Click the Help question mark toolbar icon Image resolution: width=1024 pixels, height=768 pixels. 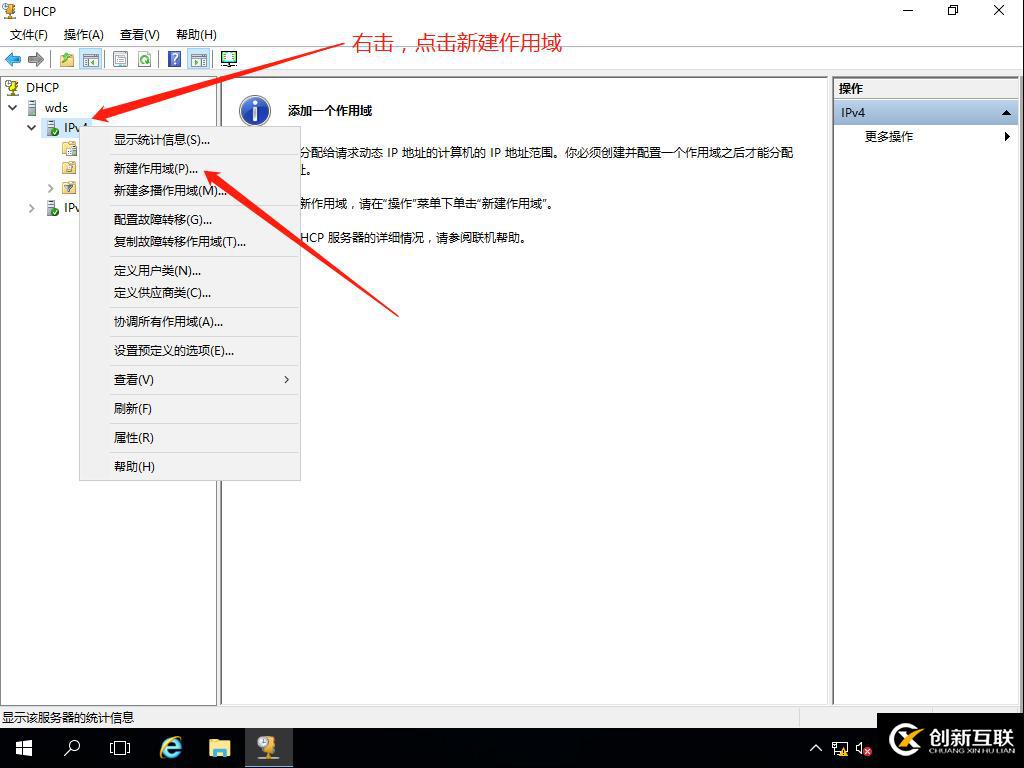tap(172, 58)
